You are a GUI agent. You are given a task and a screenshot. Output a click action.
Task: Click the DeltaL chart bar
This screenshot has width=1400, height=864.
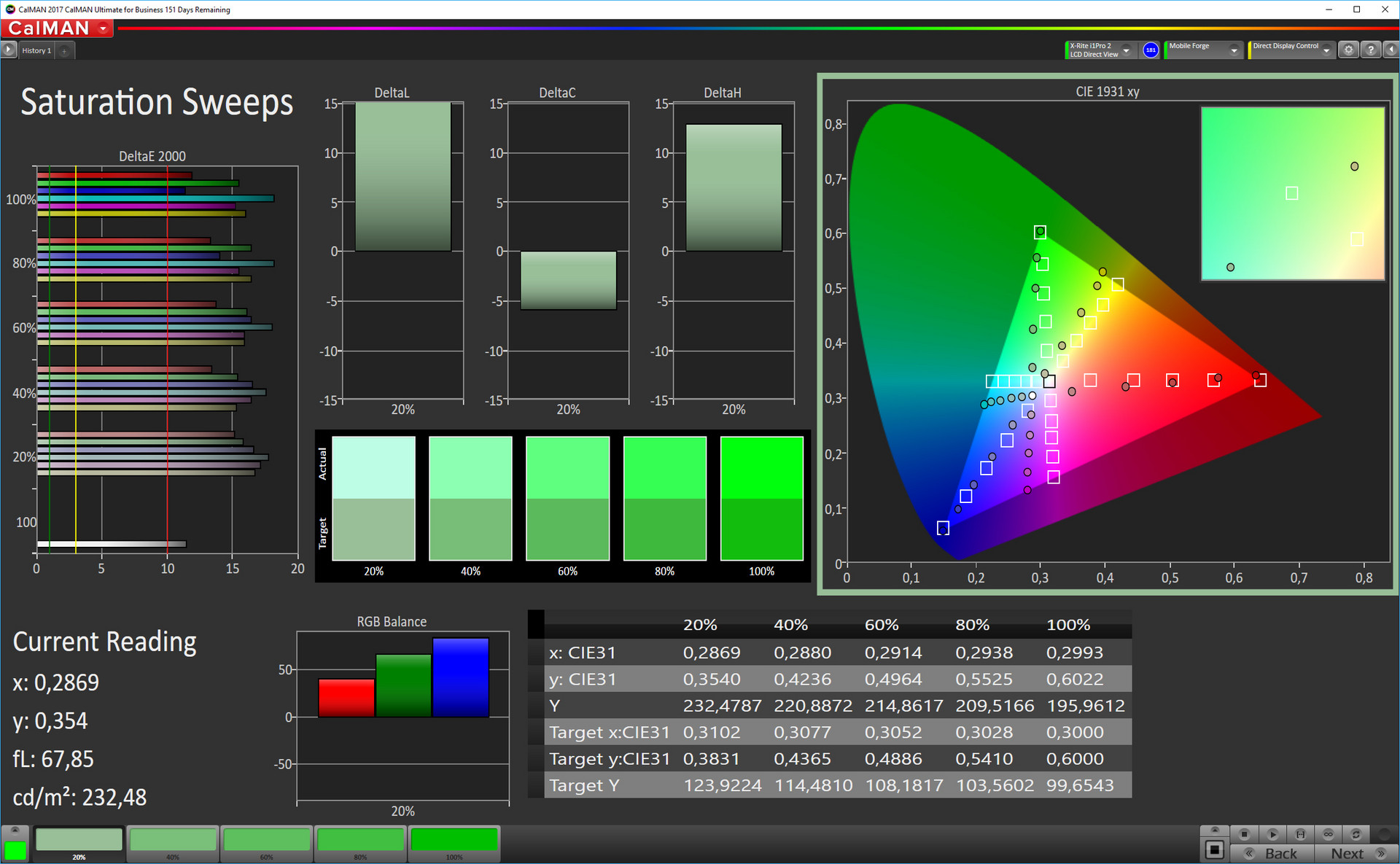(x=403, y=176)
